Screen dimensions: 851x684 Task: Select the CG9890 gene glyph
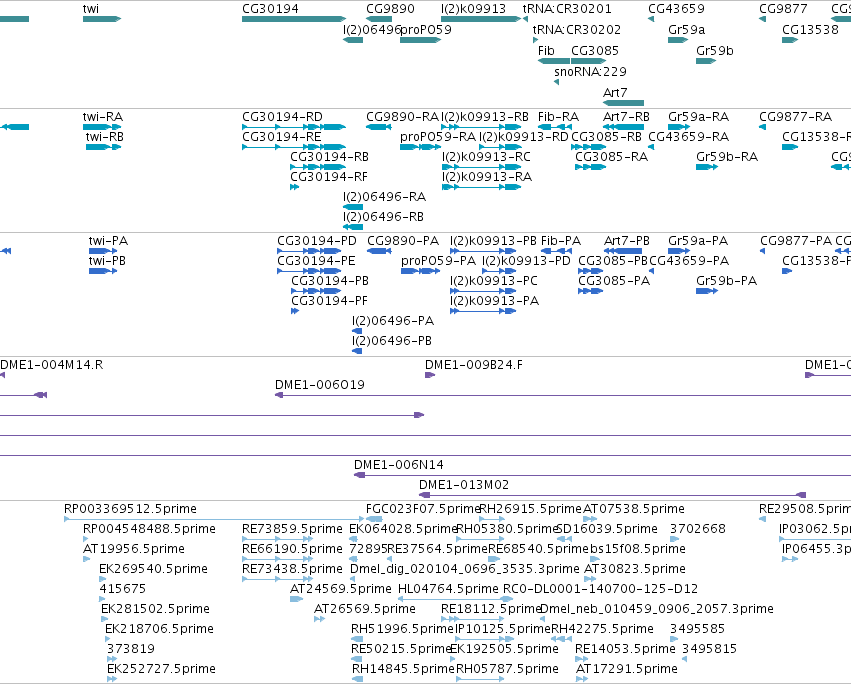378,19
